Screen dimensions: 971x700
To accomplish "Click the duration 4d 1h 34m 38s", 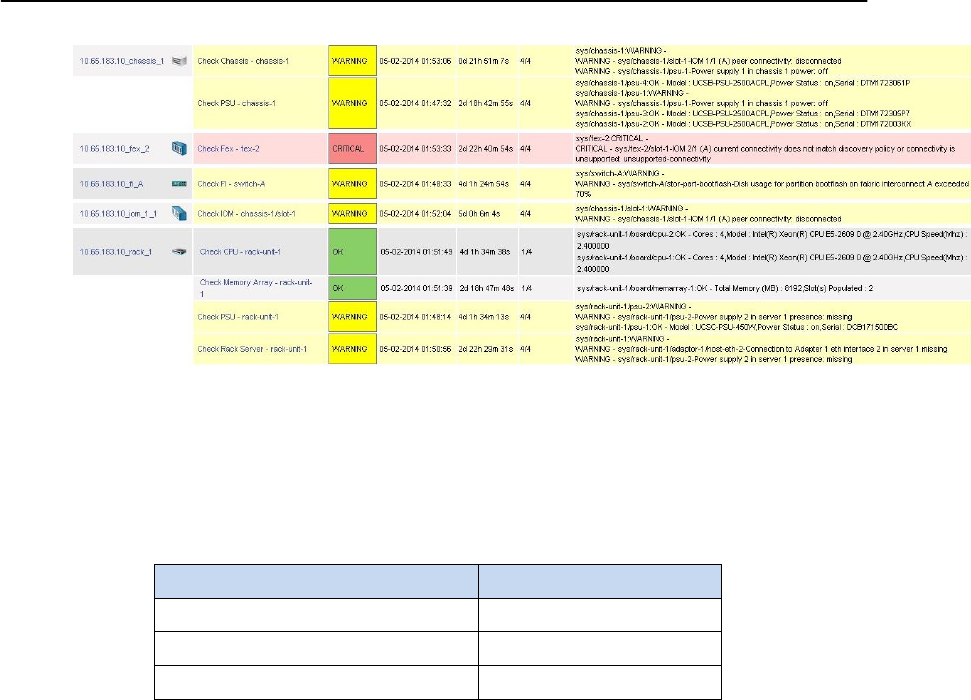I will click(485, 252).
